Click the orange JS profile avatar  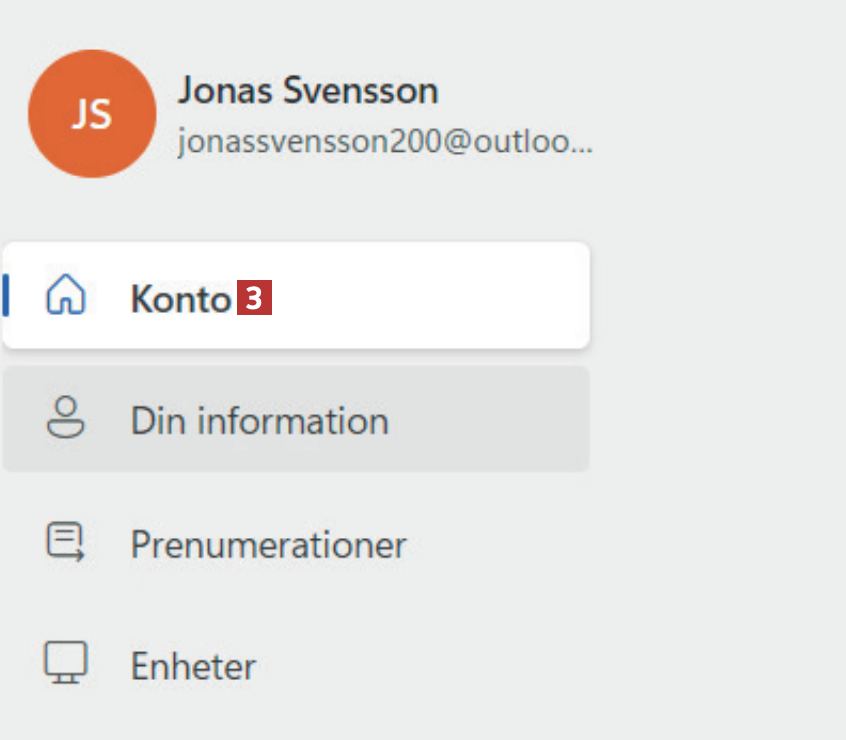[92, 114]
